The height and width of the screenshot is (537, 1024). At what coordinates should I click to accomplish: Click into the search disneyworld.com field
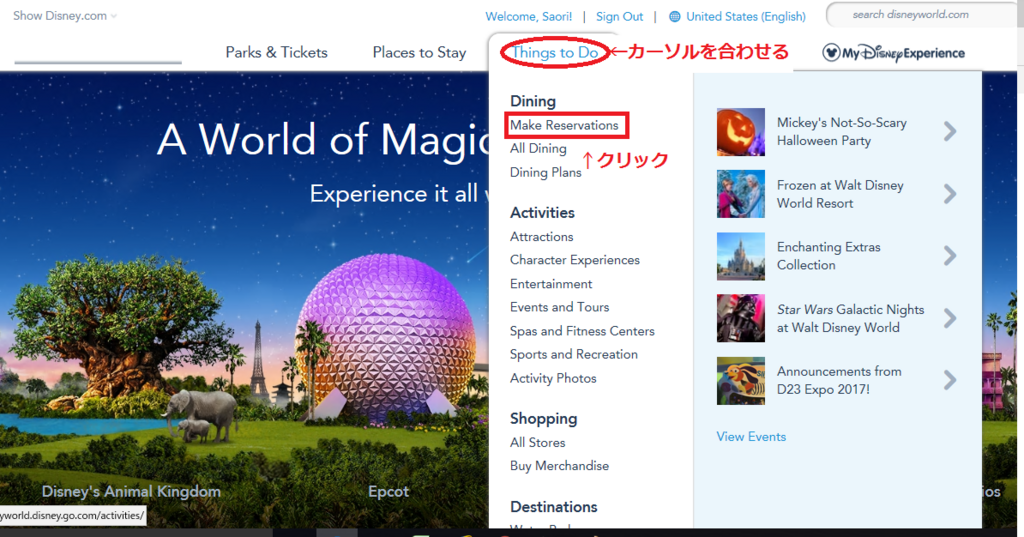(x=924, y=14)
